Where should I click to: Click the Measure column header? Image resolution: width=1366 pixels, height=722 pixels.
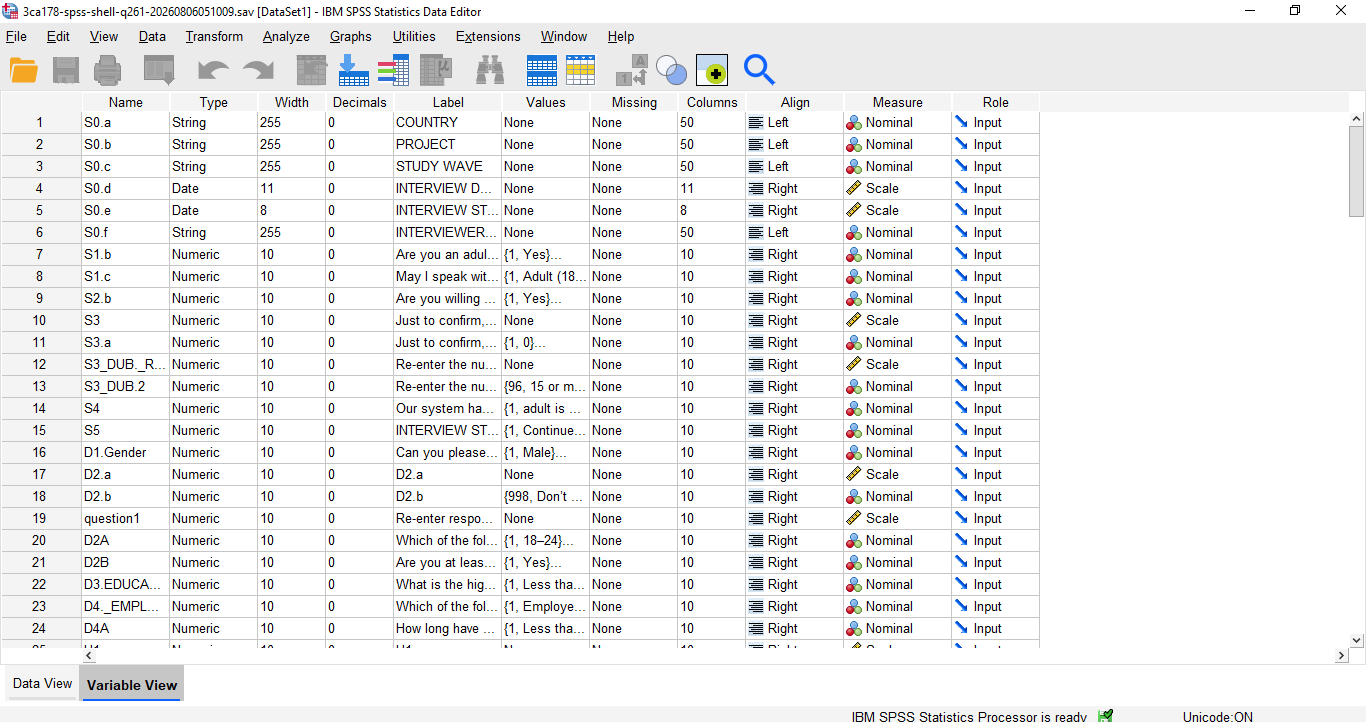pos(898,102)
